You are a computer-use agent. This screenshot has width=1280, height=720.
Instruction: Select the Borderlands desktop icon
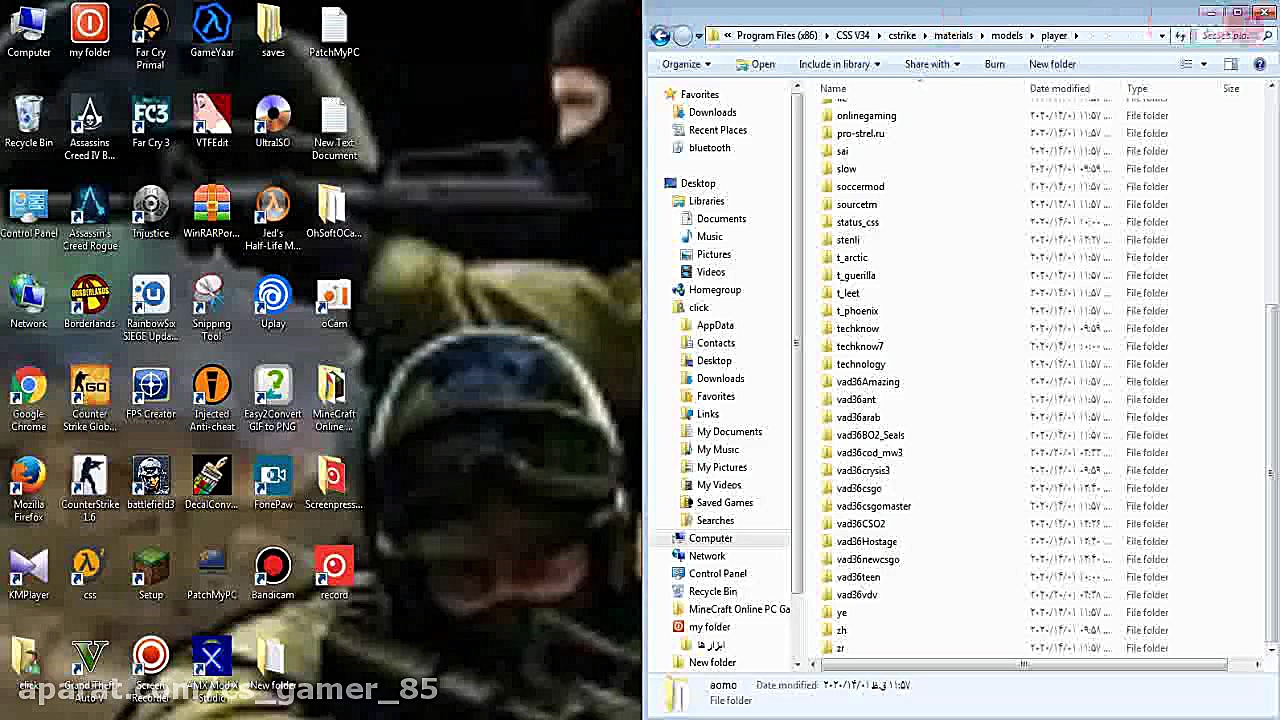(89, 303)
